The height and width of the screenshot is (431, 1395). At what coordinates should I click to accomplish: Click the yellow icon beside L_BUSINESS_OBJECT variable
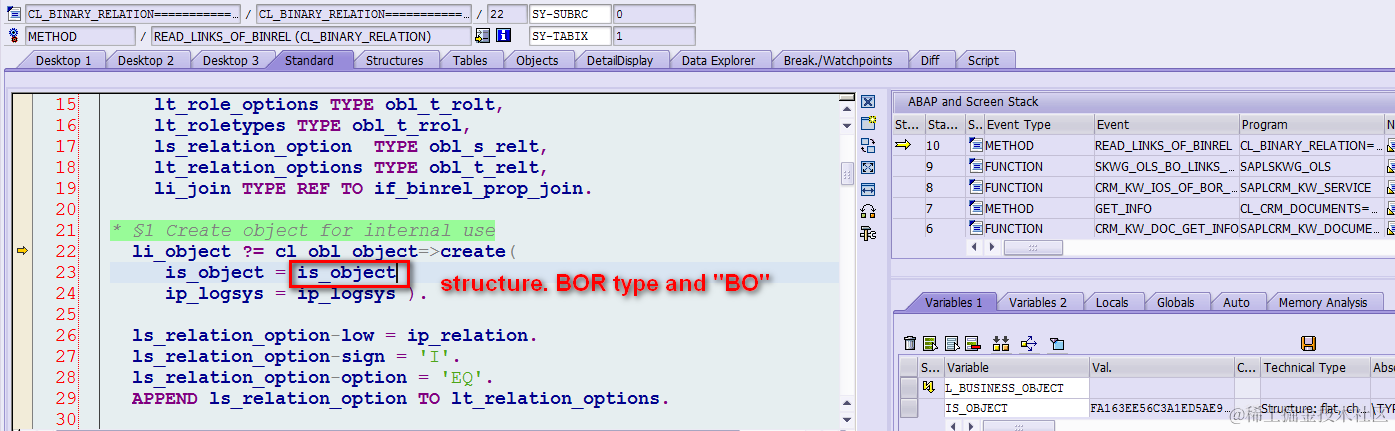(929, 387)
